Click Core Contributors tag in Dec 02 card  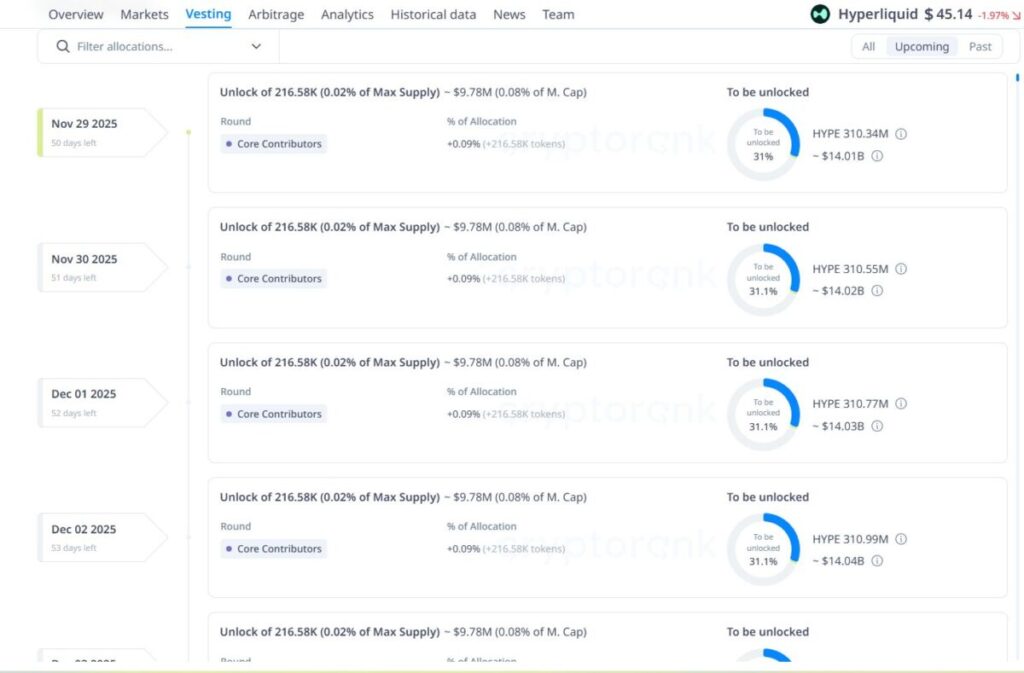(x=273, y=549)
